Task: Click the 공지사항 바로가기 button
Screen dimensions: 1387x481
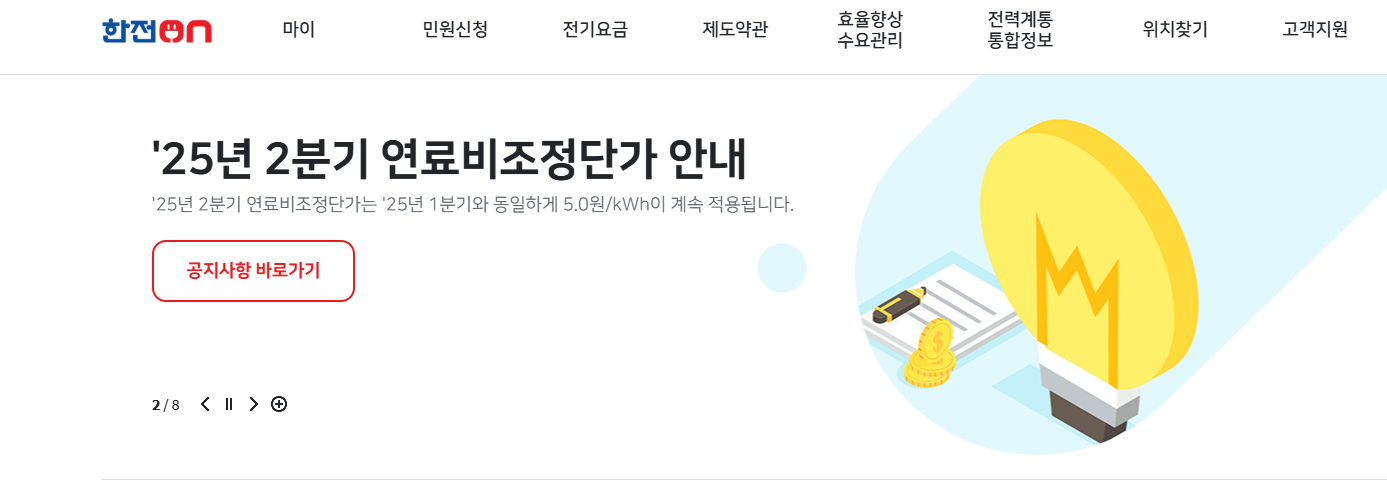Action: click(x=253, y=271)
